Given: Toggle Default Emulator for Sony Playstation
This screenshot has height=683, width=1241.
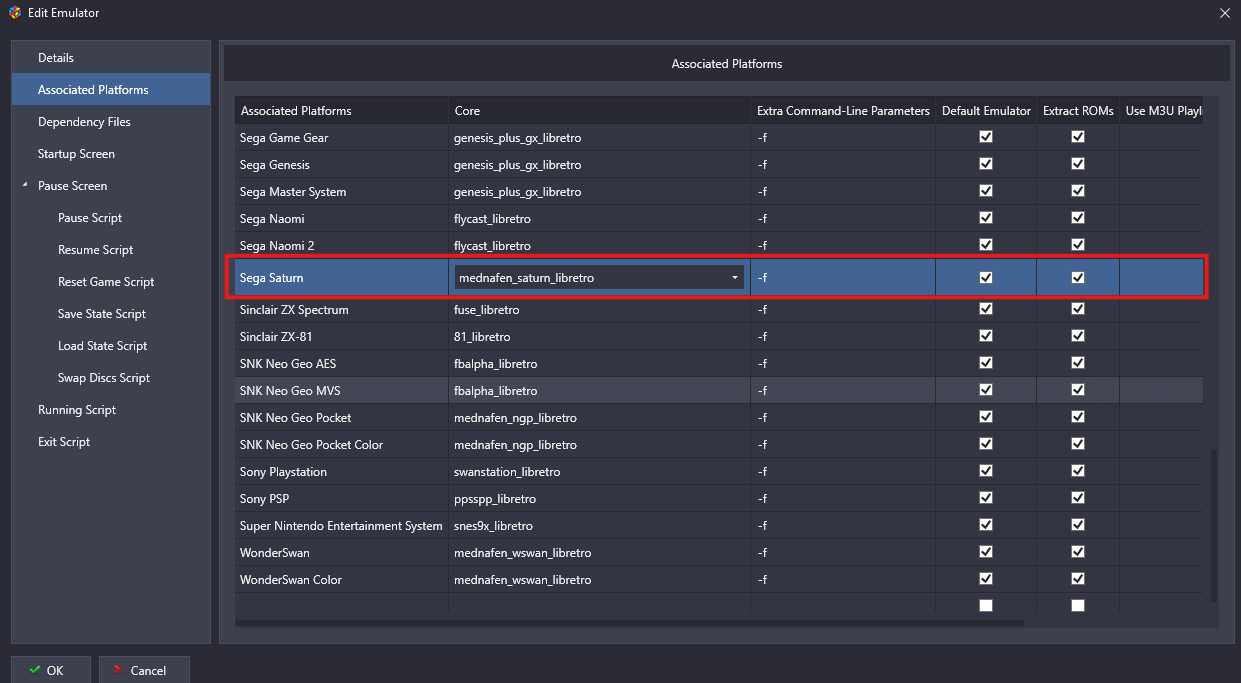Looking at the screenshot, I should point(986,471).
